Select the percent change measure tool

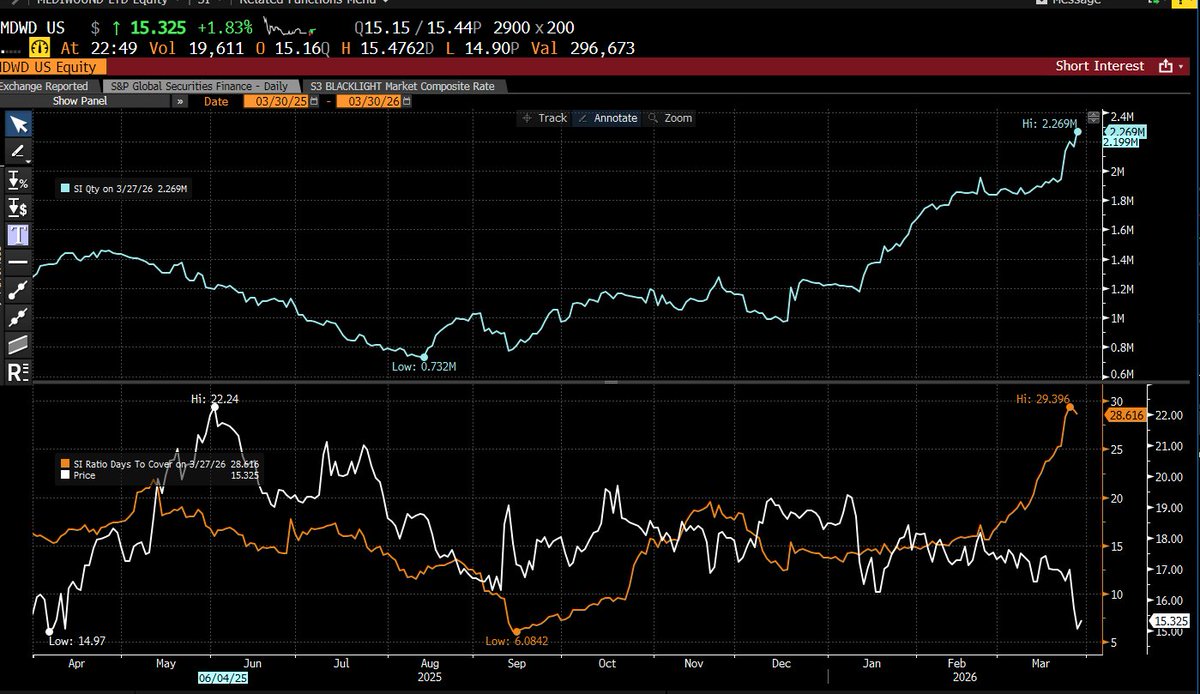click(18, 180)
